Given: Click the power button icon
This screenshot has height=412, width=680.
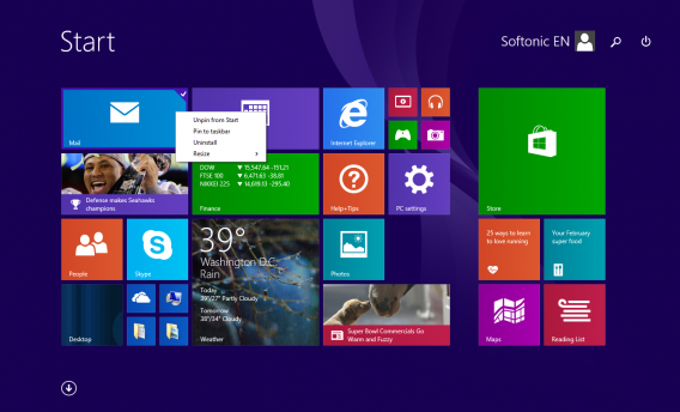Looking at the screenshot, I should (646, 42).
